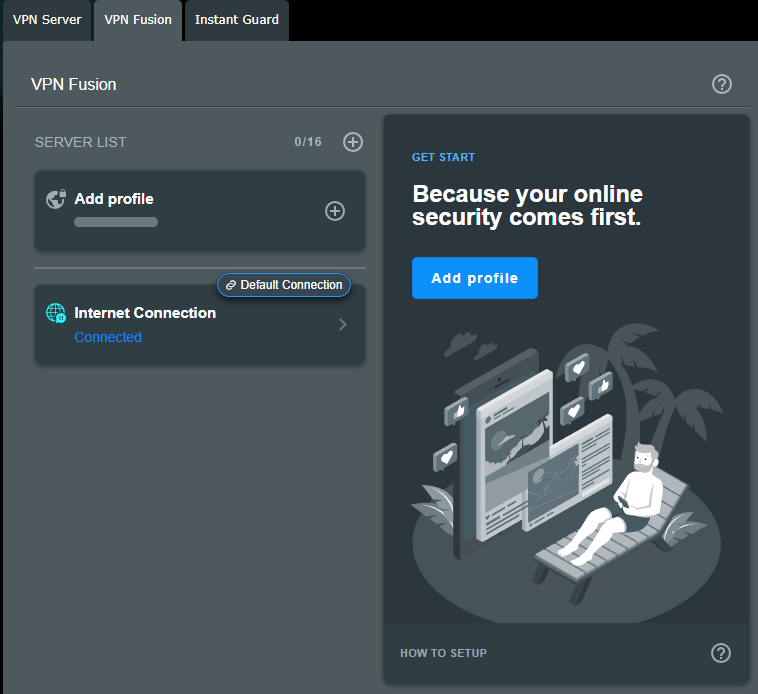758x694 pixels.
Task: Click the link icon in Default Connection badge
Action: point(231,285)
